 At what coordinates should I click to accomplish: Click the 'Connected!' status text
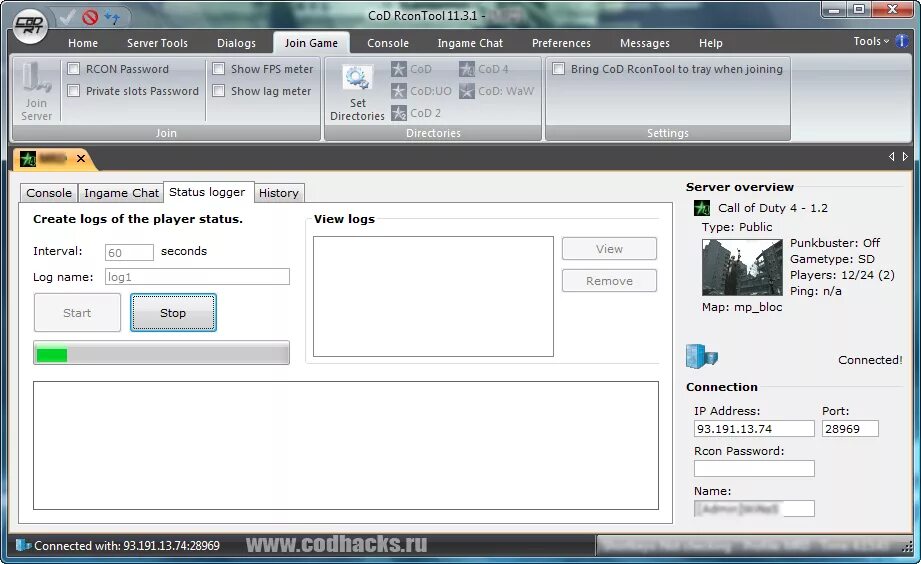[870, 360]
